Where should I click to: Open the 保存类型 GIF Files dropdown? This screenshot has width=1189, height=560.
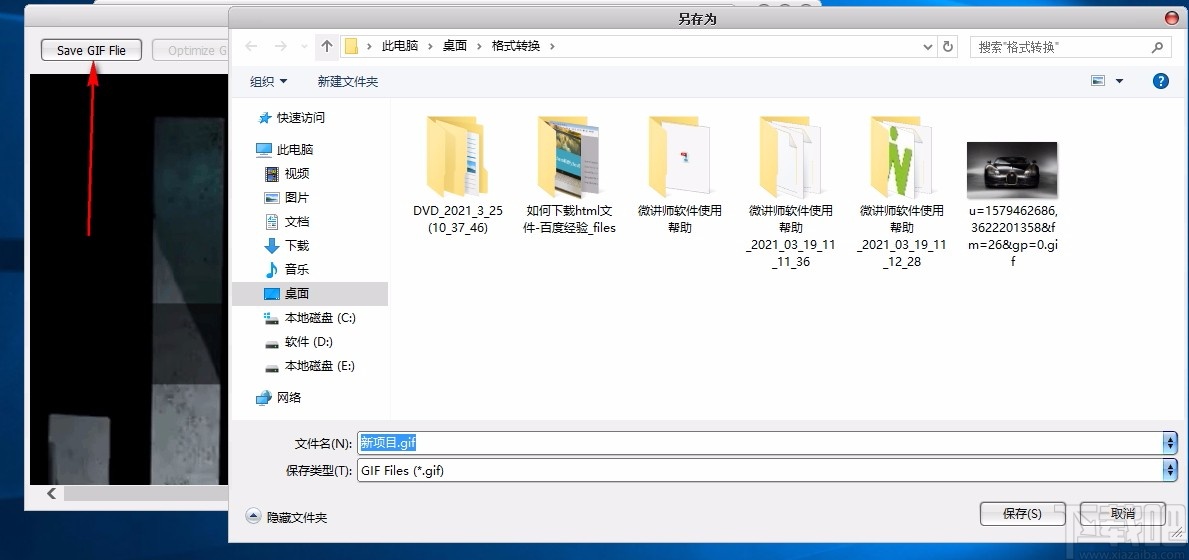(767, 471)
